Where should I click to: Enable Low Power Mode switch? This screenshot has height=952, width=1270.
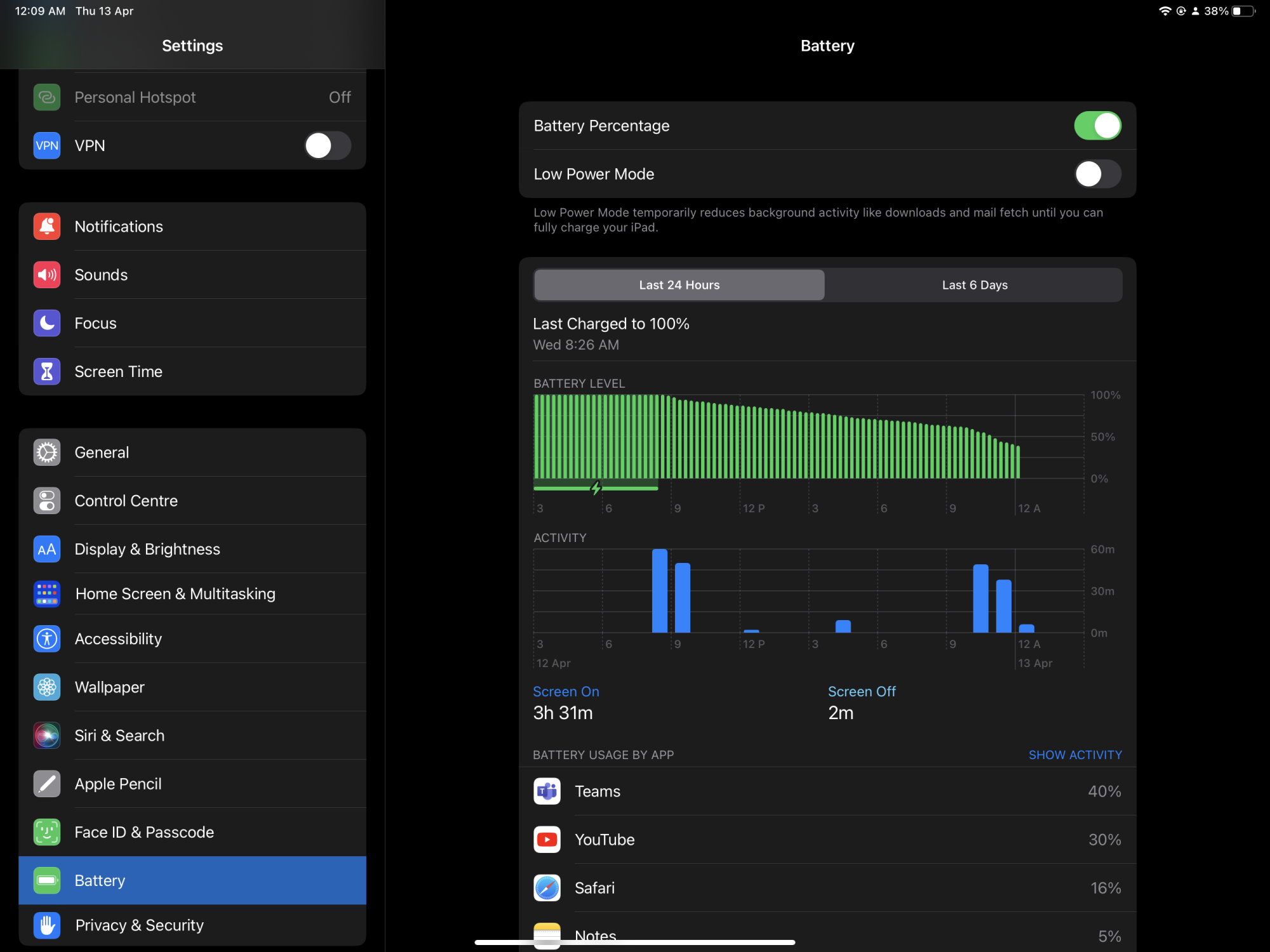click(x=1097, y=174)
